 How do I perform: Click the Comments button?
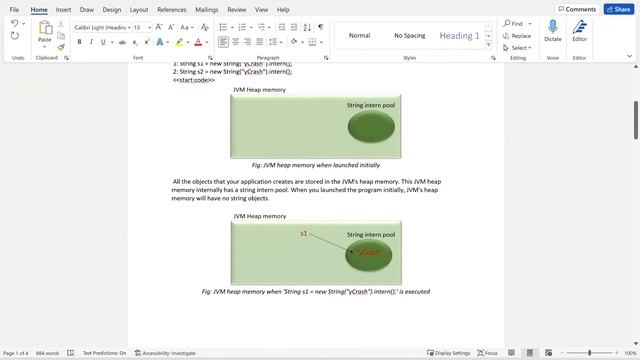(577, 9)
